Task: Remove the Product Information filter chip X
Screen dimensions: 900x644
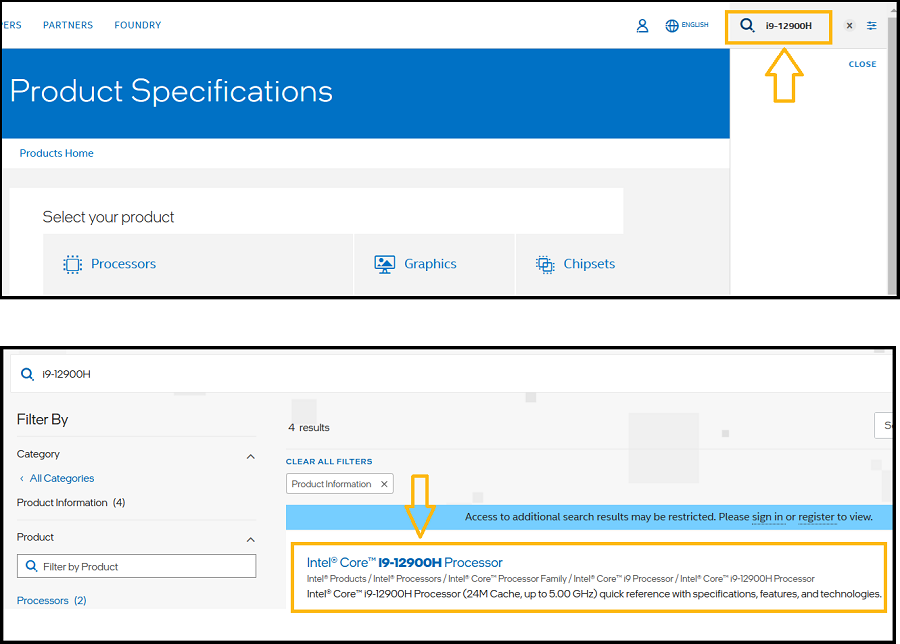Action: click(x=384, y=484)
